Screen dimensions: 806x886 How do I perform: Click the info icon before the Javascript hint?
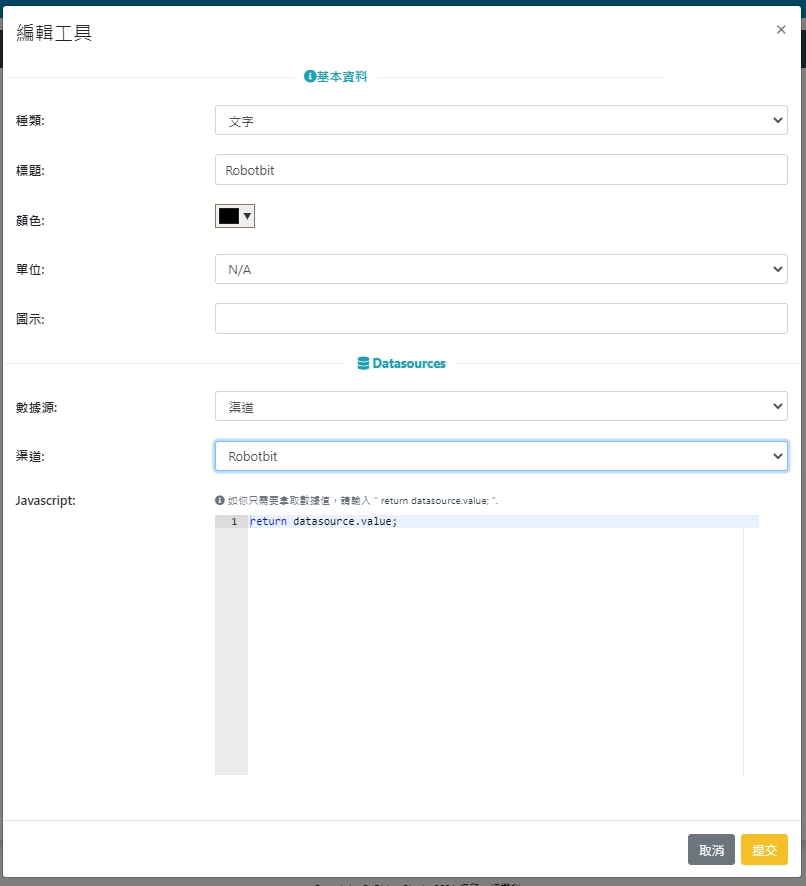[220, 500]
